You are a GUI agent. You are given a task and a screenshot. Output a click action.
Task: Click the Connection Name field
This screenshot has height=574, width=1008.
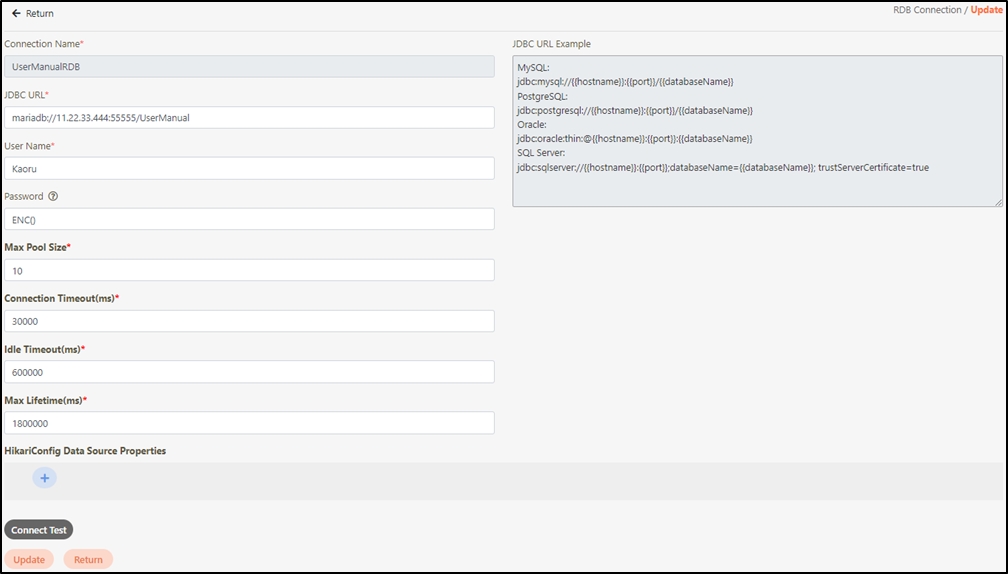(249, 66)
